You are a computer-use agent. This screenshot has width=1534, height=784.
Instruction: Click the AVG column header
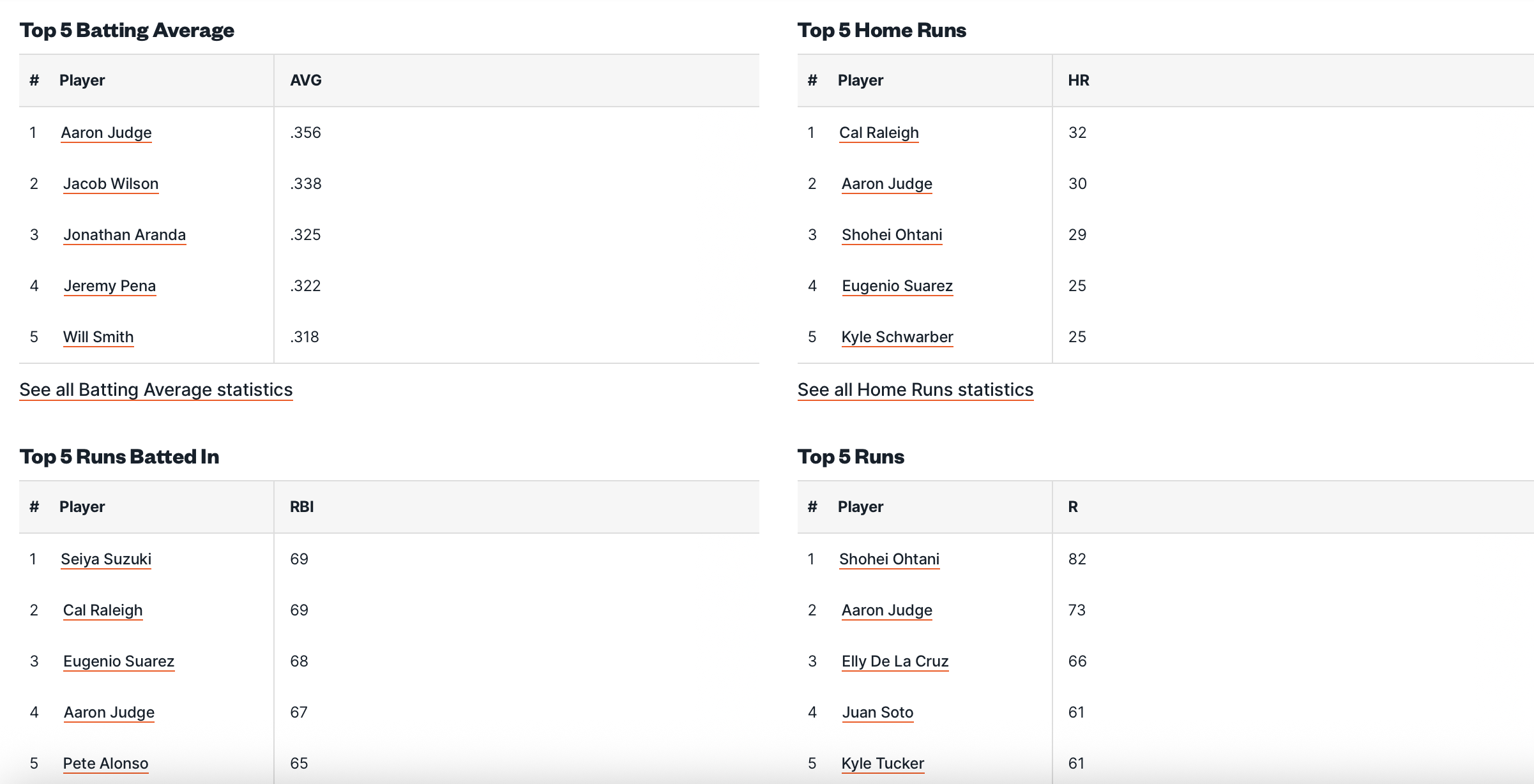306,80
